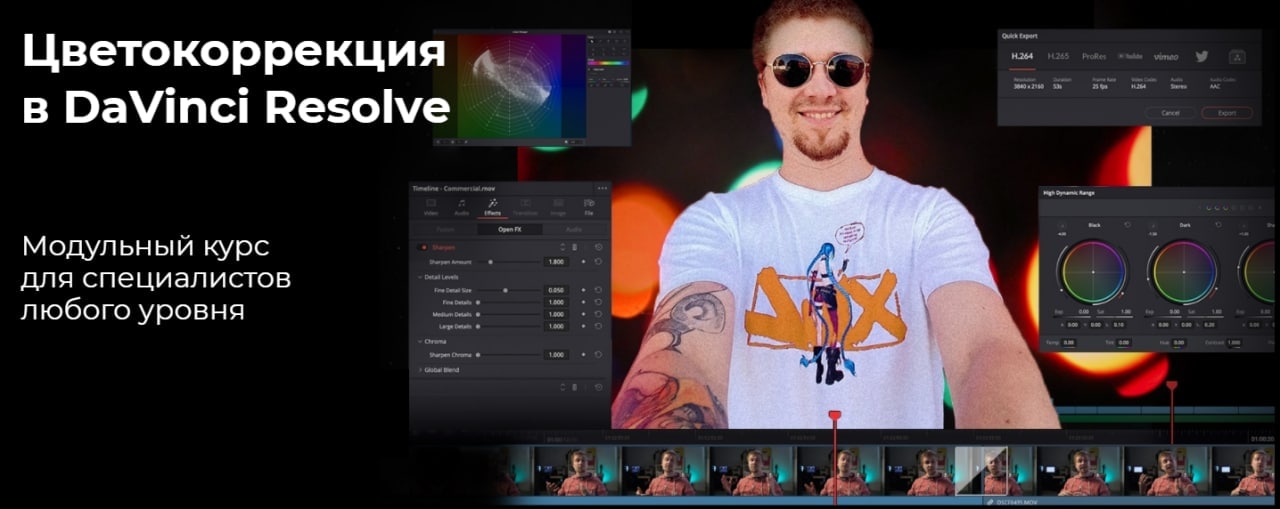Collapse the Detail Levels section
The width and height of the screenshot is (1280, 509).
tap(421, 276)
